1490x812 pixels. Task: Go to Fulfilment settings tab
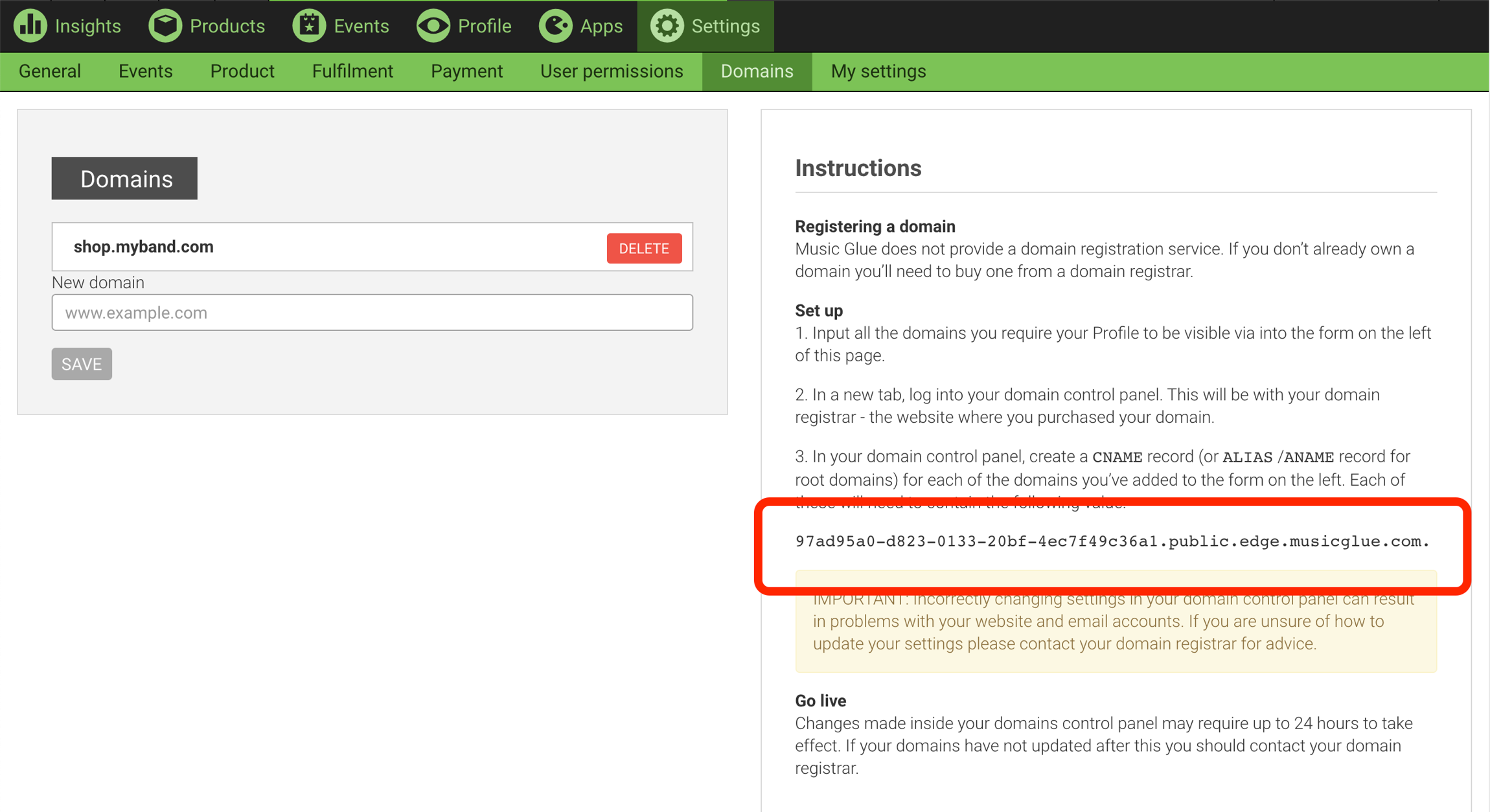point(352,71)
